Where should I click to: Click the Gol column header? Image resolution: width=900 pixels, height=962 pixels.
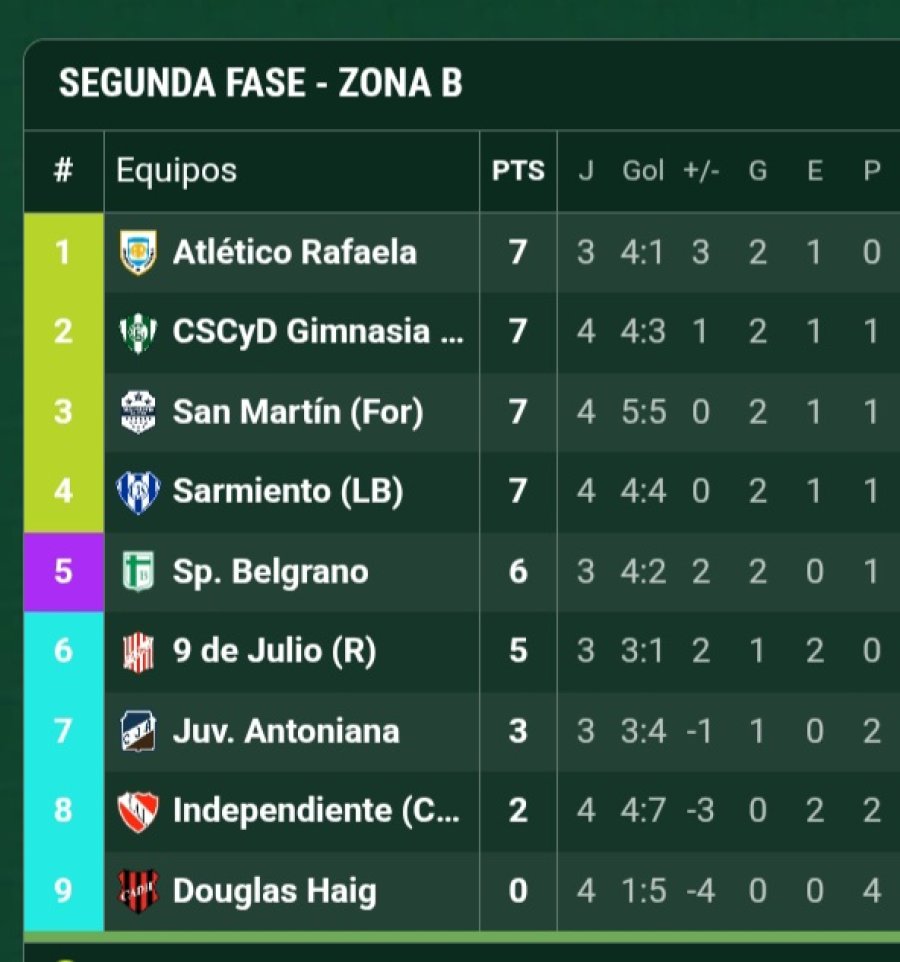tap(643, 171)
